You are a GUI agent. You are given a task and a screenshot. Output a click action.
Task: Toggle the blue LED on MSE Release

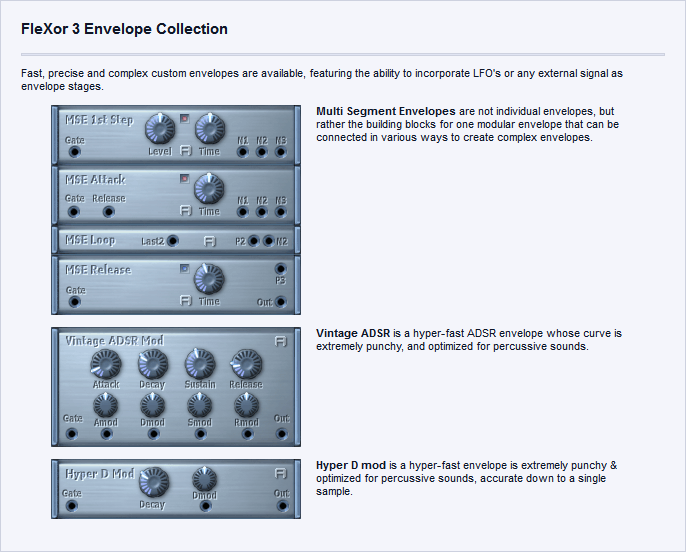tap(185, 269)
